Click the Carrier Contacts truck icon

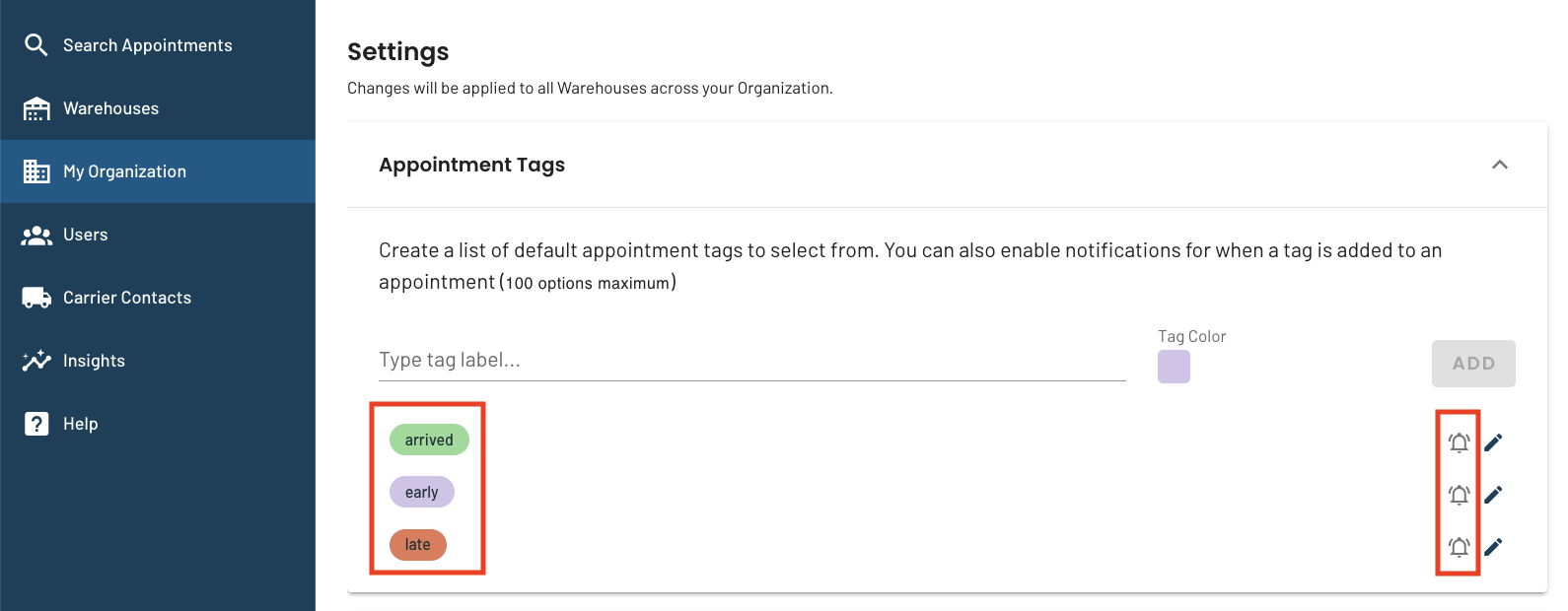[36, 298]
